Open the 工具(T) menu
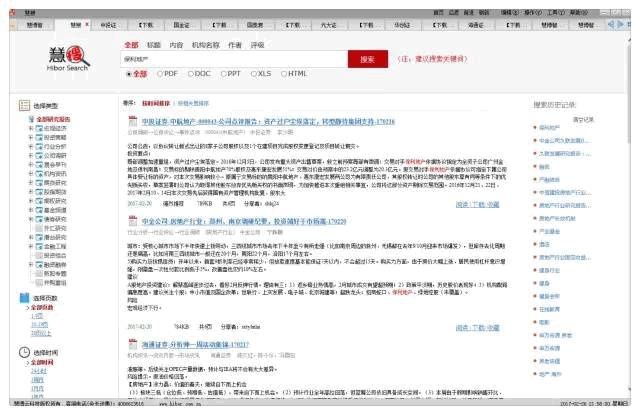Viewport: 640px width, 415px height. click(556, 13)
